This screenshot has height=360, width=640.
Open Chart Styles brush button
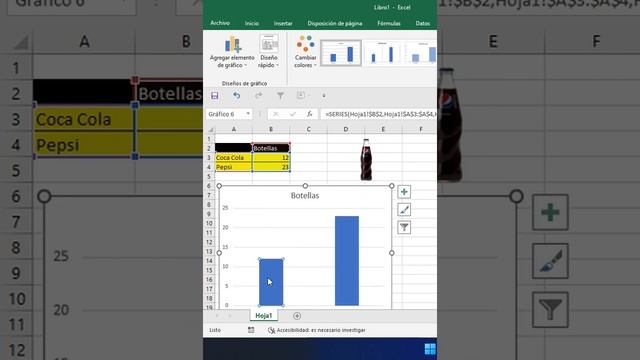point(404,210)
